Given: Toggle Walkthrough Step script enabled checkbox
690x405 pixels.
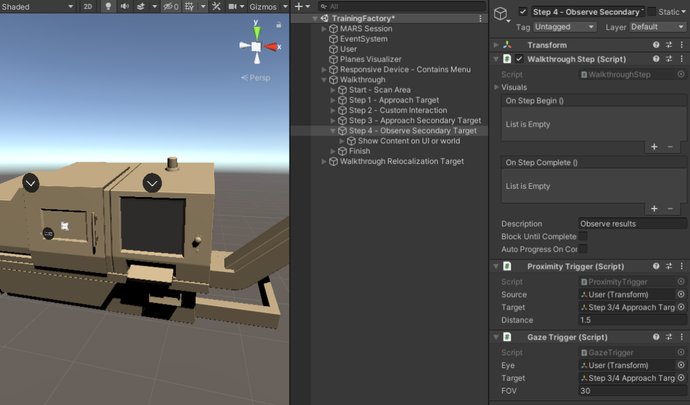Looking at the screenshot, I should click(x=519, y=59).
